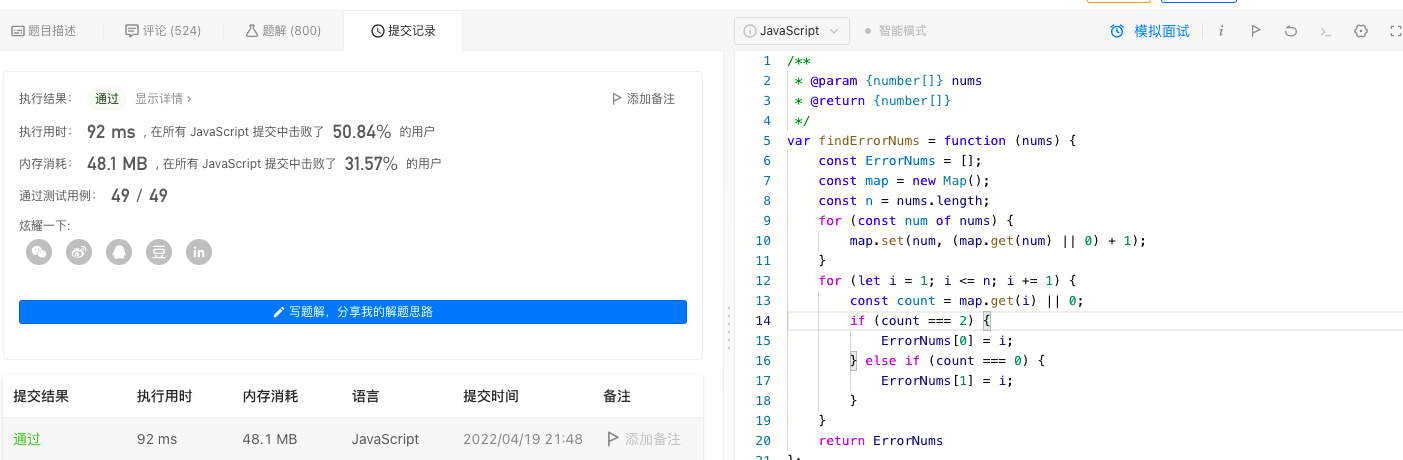The image size is (1403, 460).
Task: Click the 内存消耗 column header
Action: point(270,396)
